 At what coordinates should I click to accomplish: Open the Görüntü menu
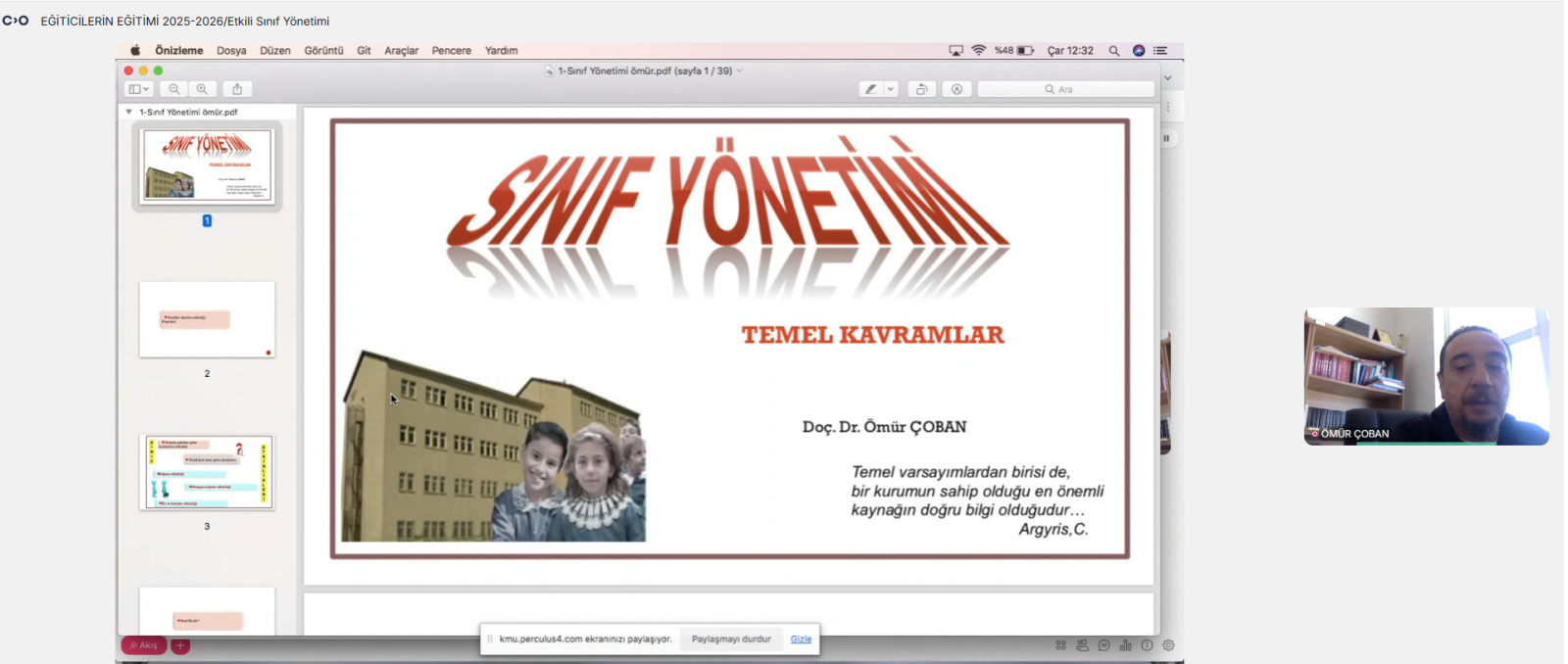[x=323, y=51]
